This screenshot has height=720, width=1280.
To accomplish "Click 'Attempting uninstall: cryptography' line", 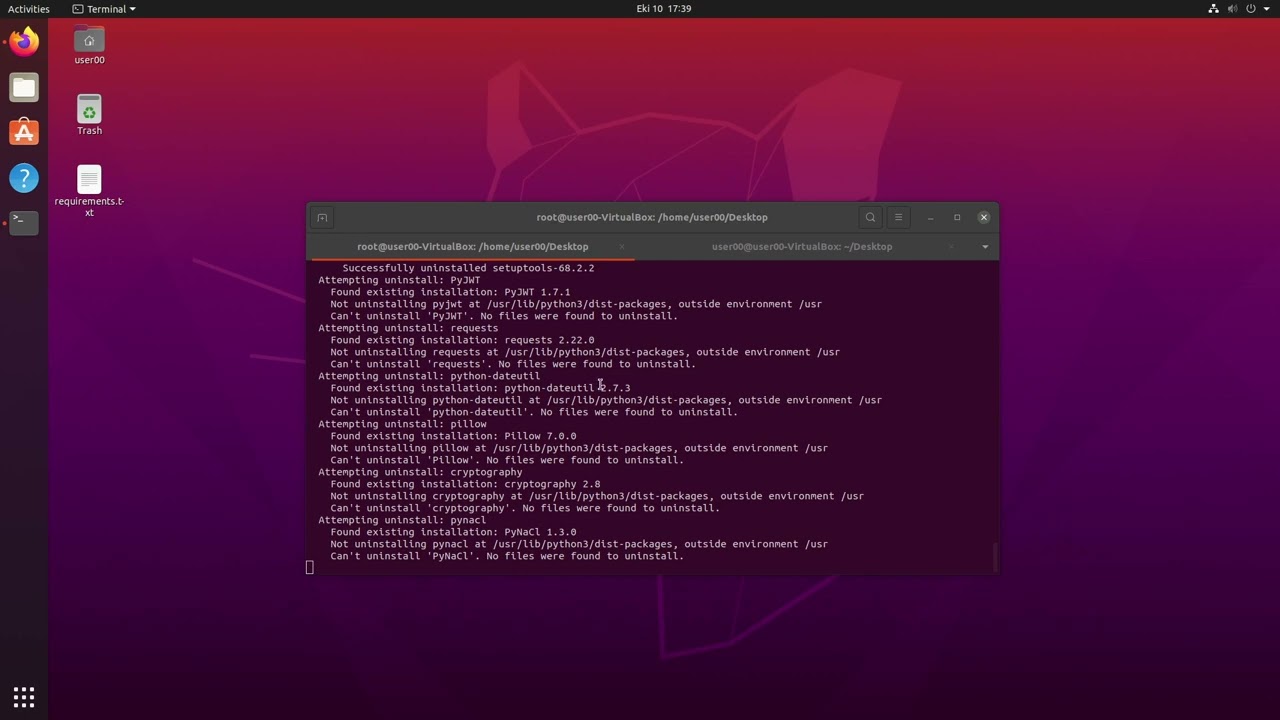I will (x=420, y=472).
